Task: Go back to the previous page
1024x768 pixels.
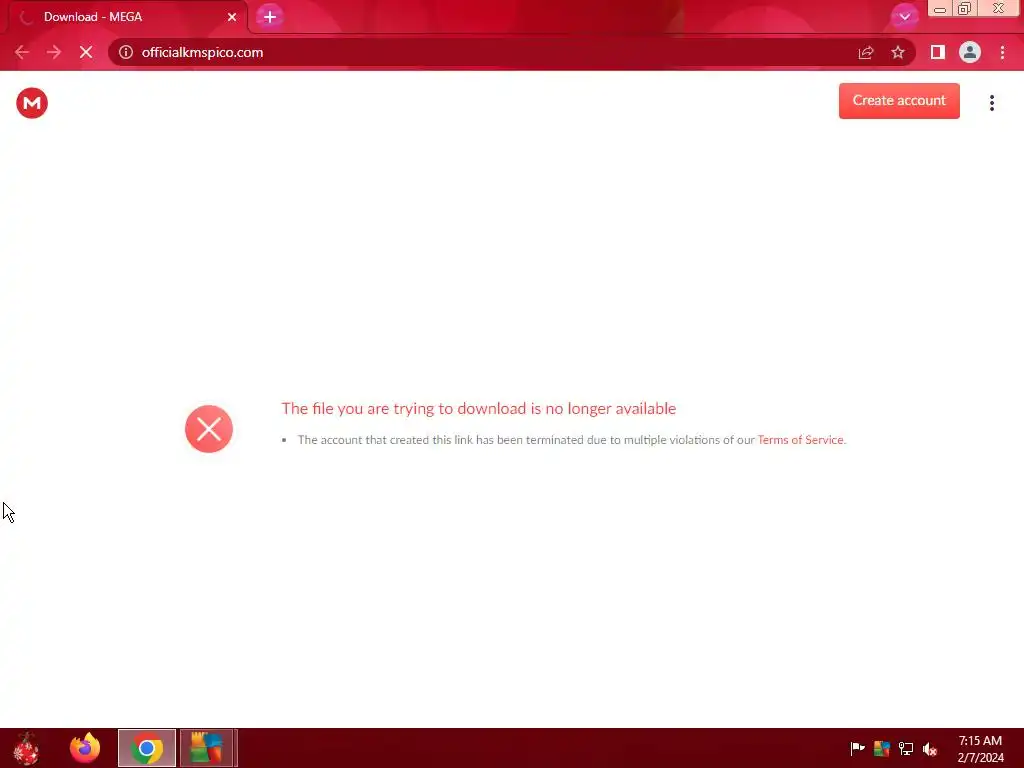Action: point(22,52)
